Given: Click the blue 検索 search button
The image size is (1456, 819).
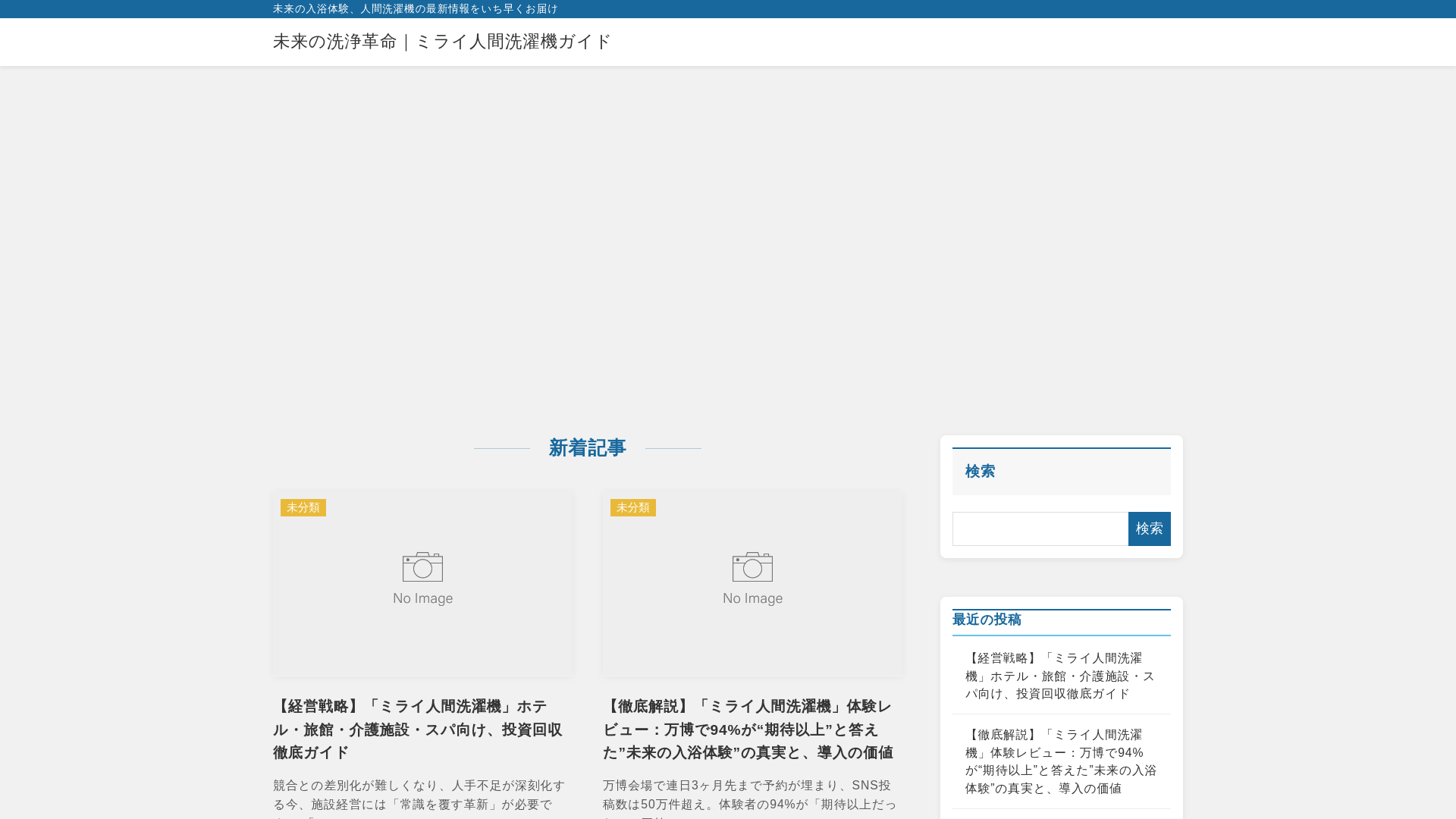Looking at the screenshot, I should (1149, 529).
